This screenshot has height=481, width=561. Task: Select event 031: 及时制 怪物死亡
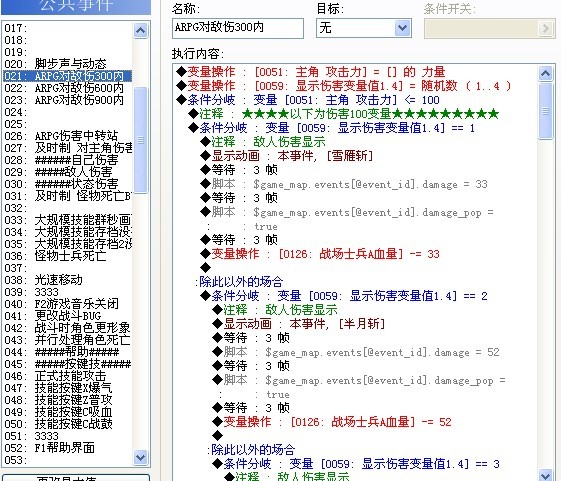click(x=68, y=196)
